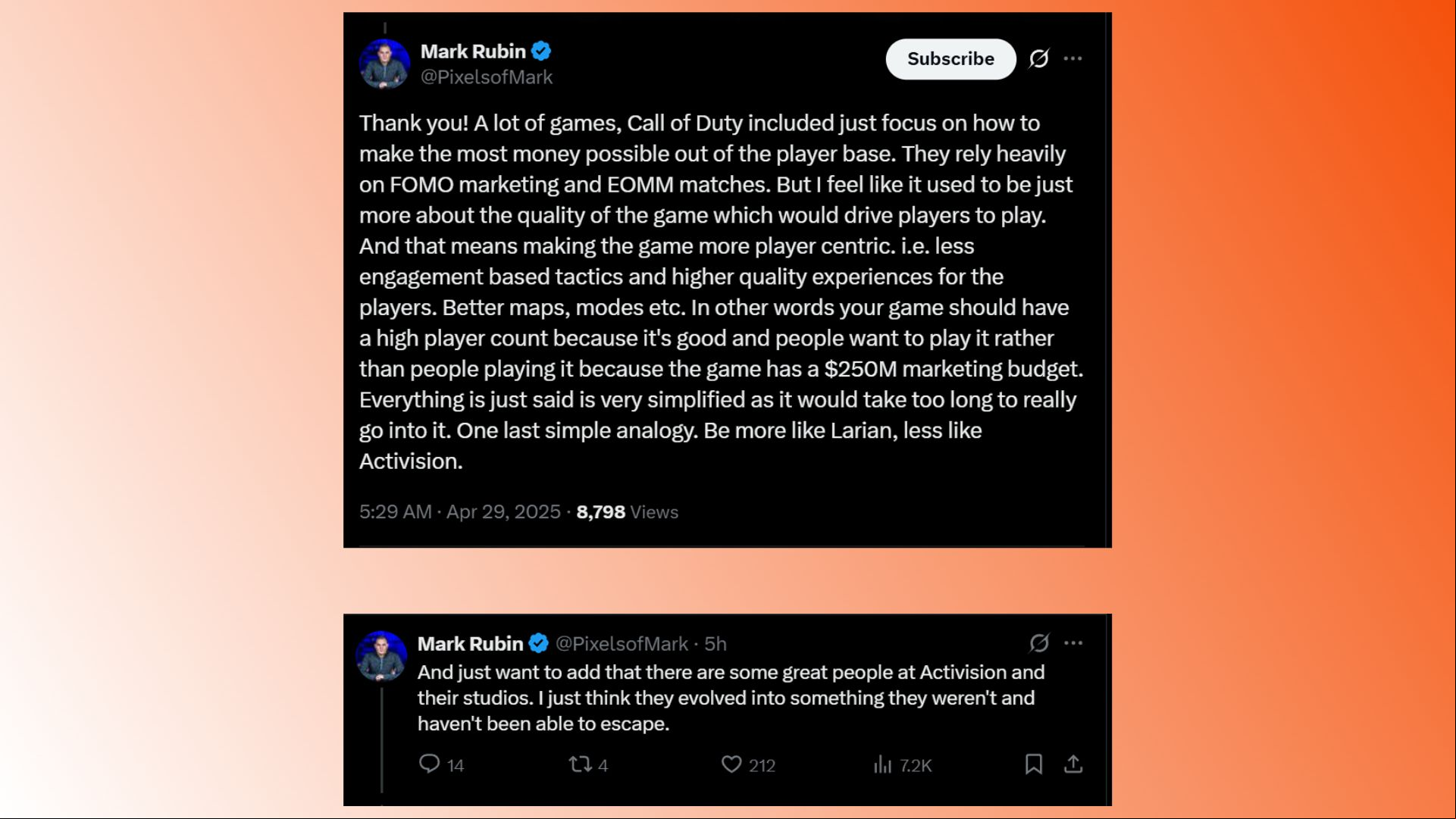View analytics icon showing 7.2K
The image size is (1456, 819).
(902, 765)
